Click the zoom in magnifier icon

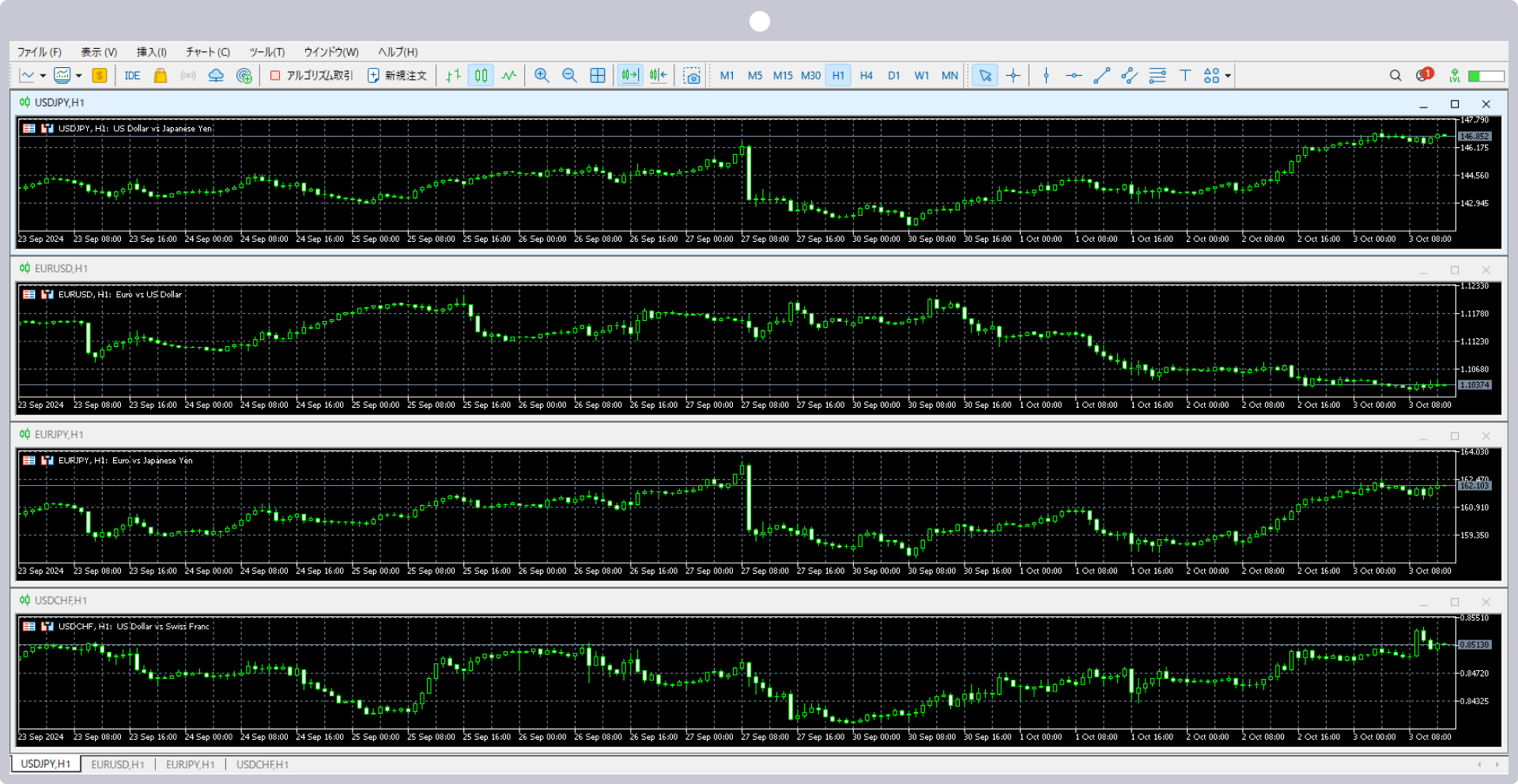coord(542,76)
